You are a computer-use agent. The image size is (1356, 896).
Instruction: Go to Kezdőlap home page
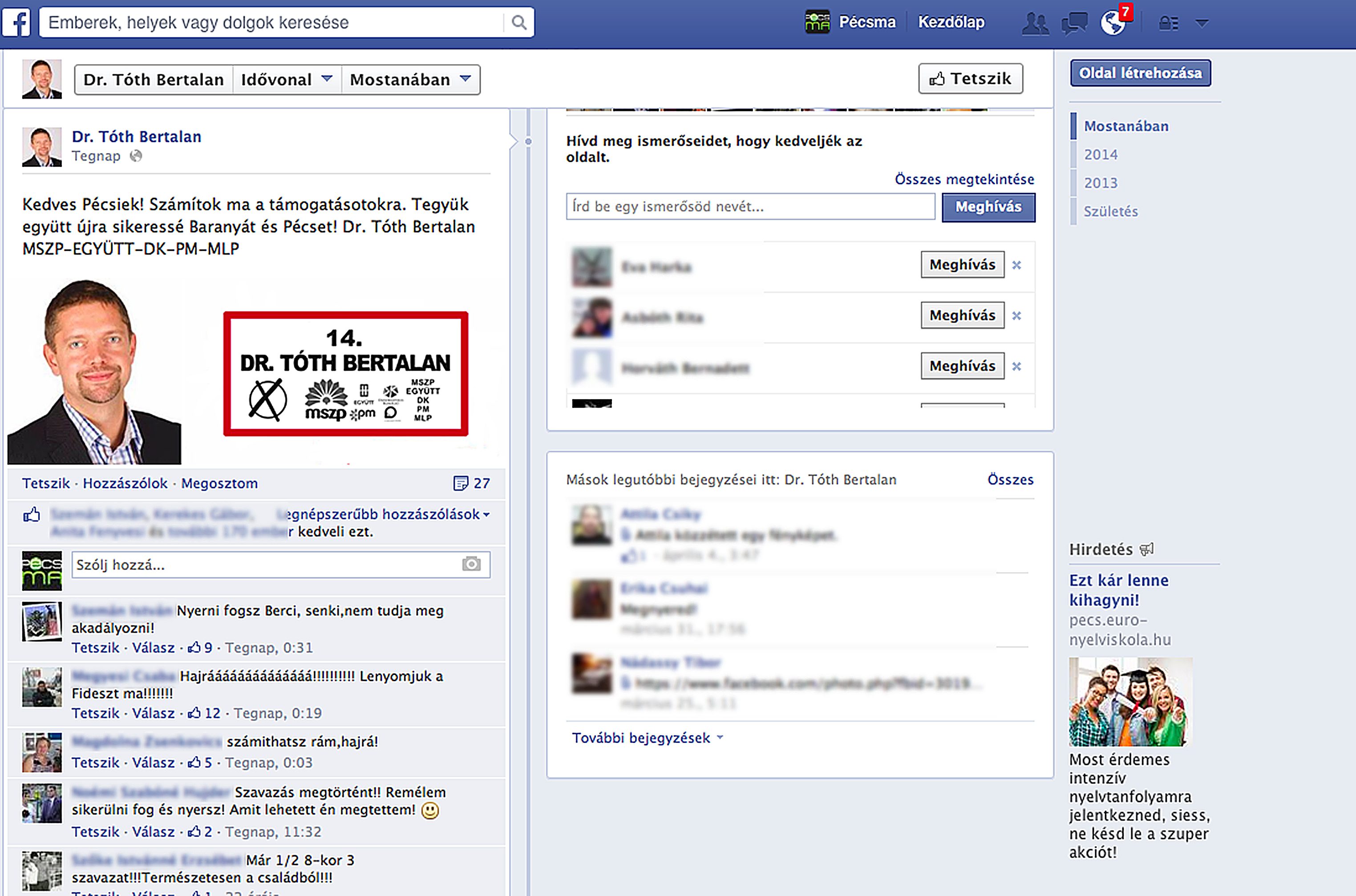951,22
